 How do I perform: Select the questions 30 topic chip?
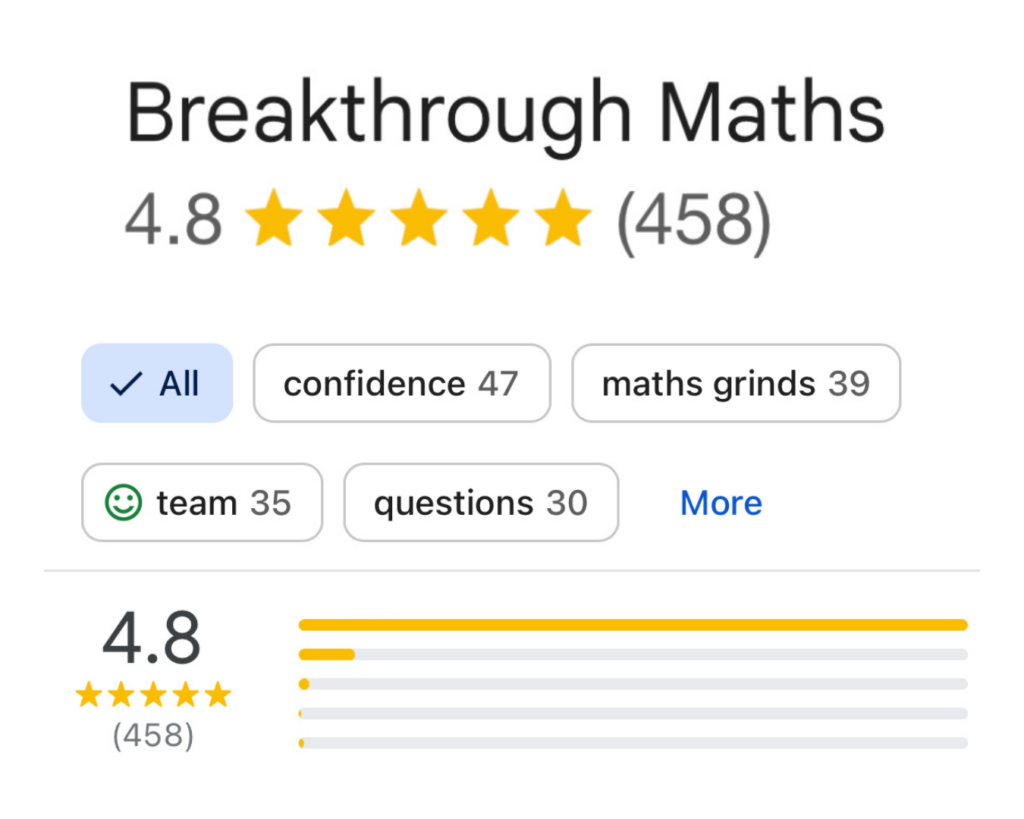pos(480,503)
